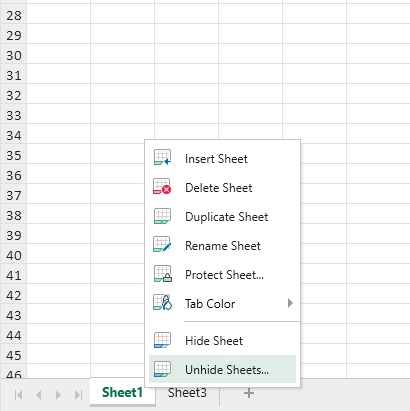The width and height of the screenshot is (410, 411).
Task: Jump to last sheet navigation arrow
Action: click(x=78, y=395)
